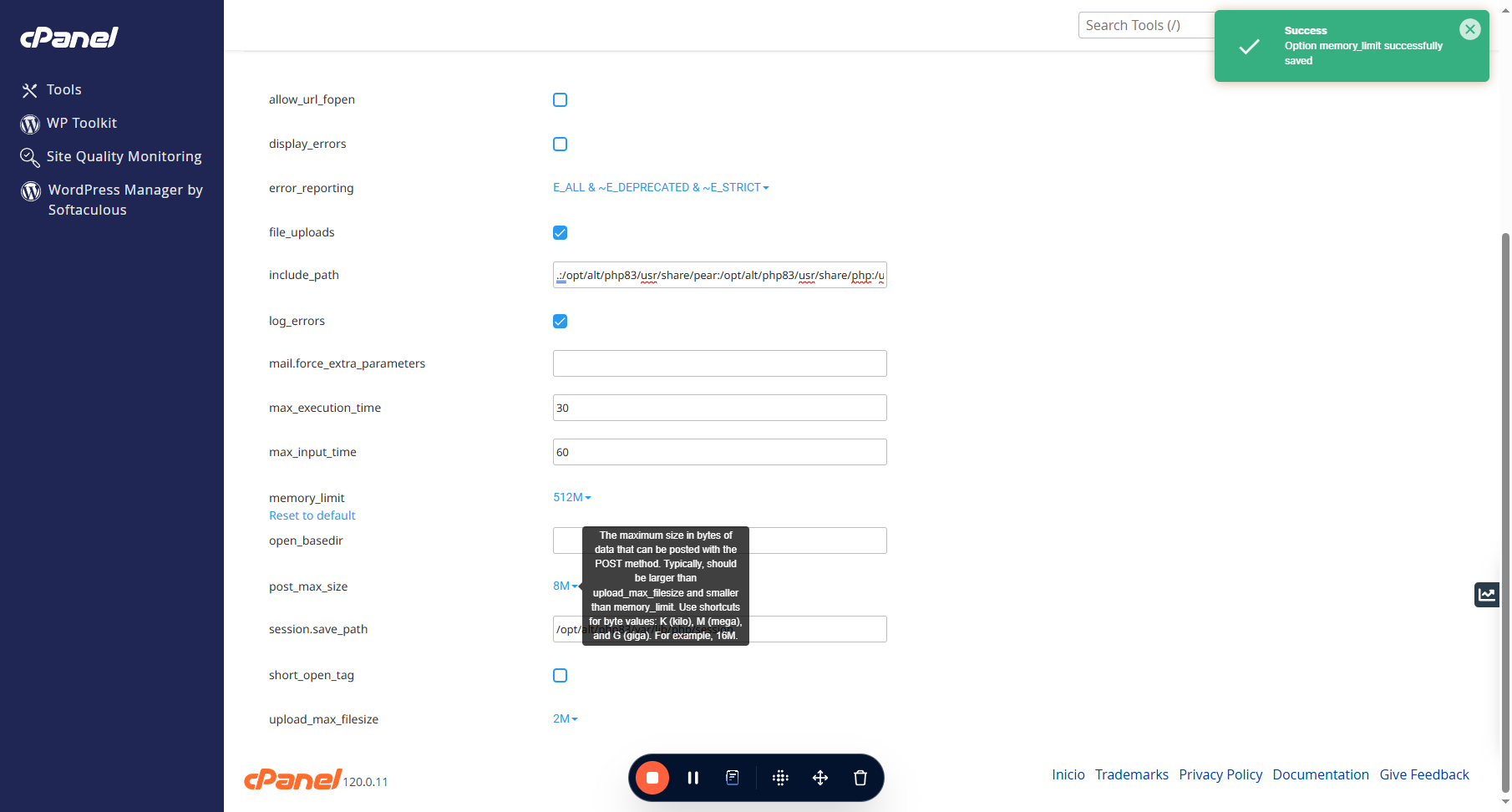Enable the display_errors checkbox
Screen dimensions: 1512x812
(560, 145)
